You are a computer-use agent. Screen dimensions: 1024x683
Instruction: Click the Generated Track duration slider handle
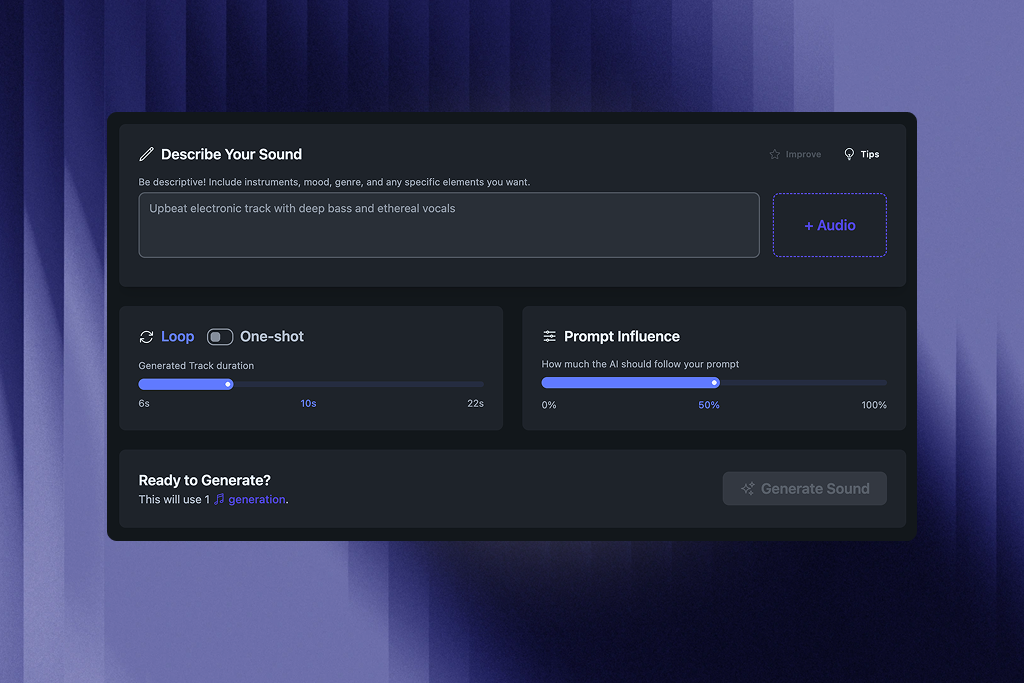(x=228, y=384)
